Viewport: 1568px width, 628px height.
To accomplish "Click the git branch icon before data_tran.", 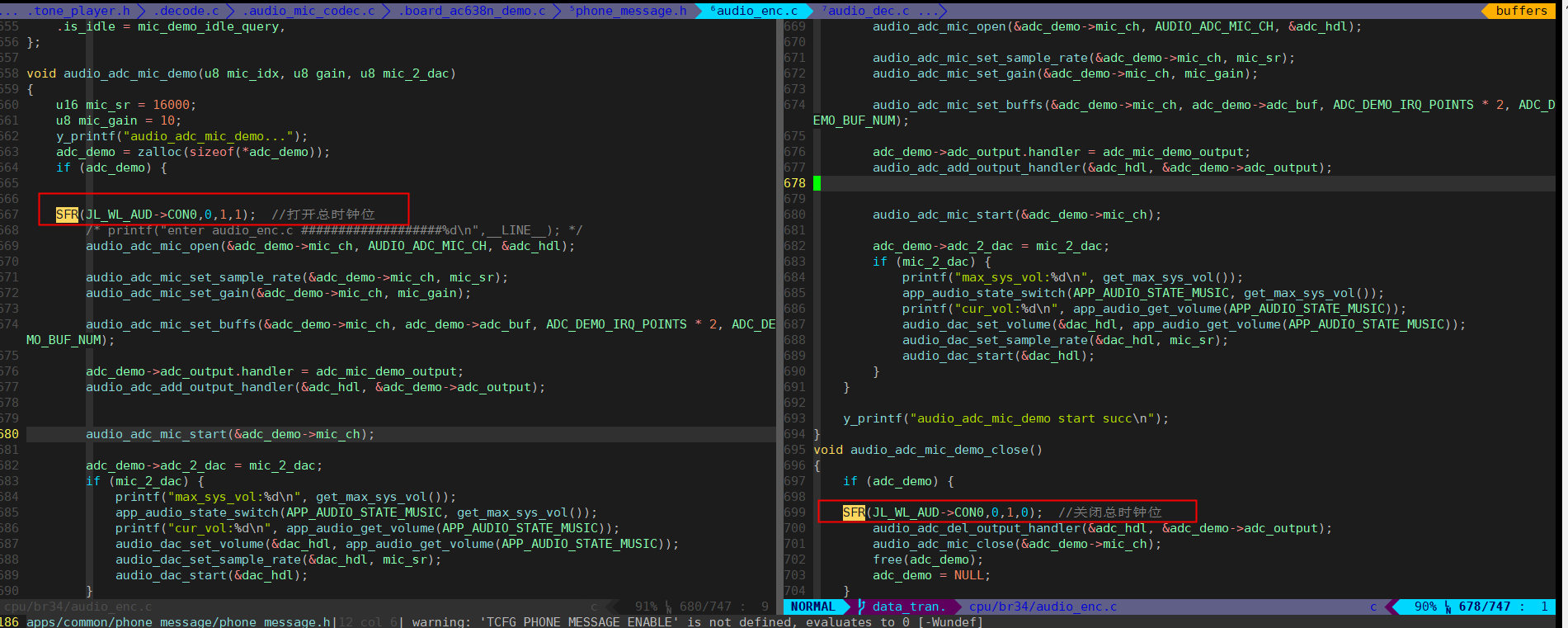I will tap(861, 607).
